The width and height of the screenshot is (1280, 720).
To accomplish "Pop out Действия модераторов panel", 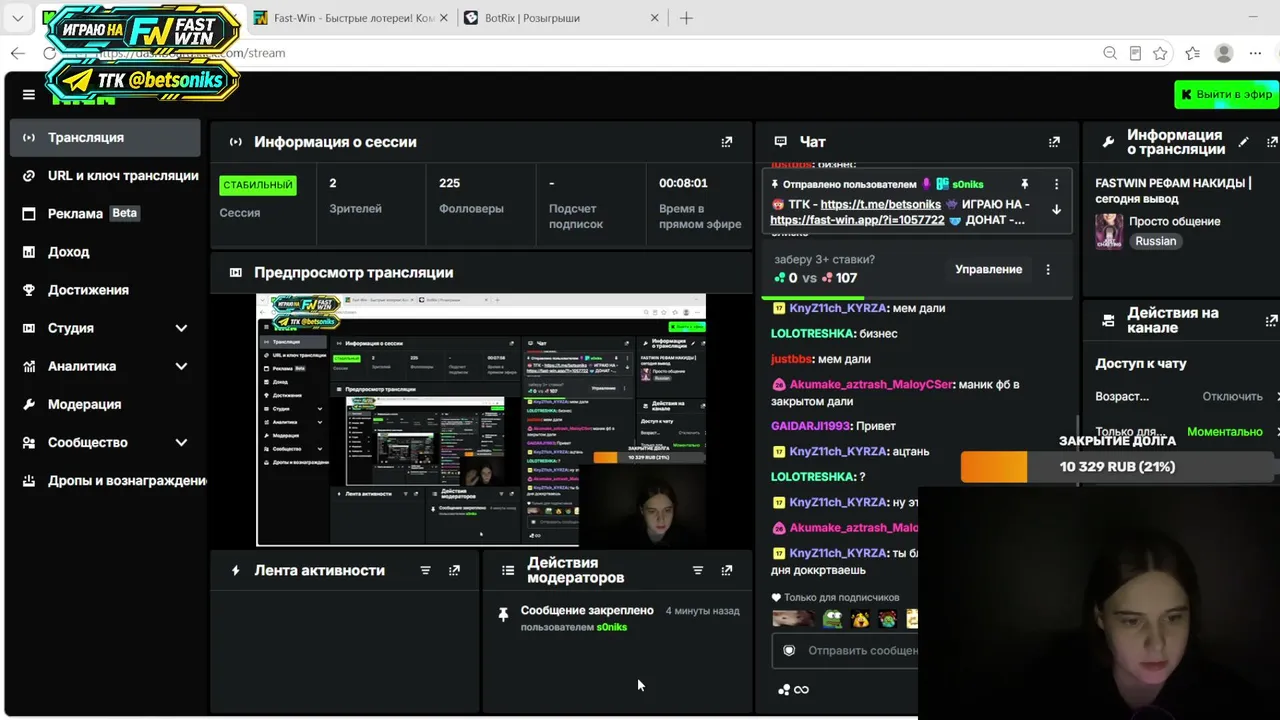I will click(x=727, y=570).
